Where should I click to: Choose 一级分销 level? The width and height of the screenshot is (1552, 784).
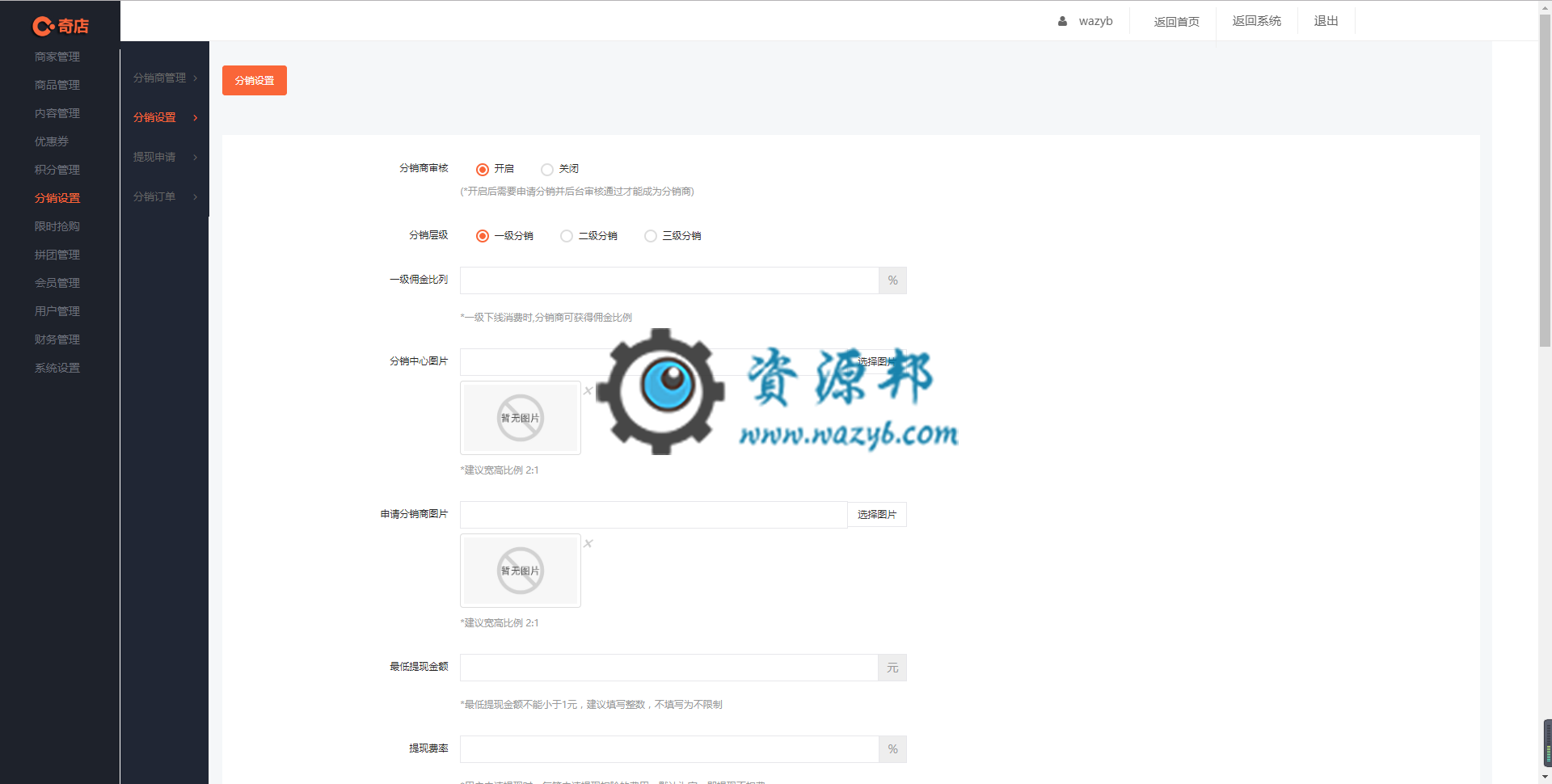(483, 236)
